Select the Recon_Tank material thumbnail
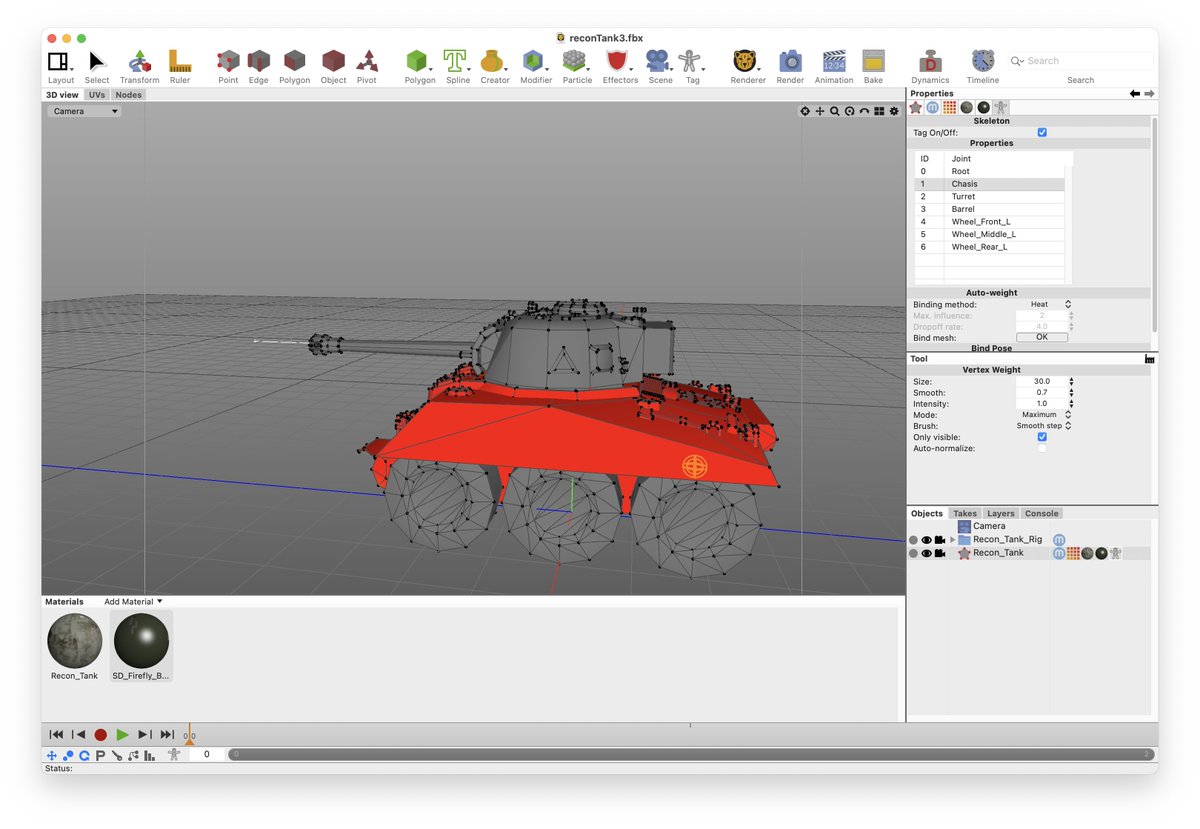The height and width of the screenshot is (829, 1200). coord(73,640)
